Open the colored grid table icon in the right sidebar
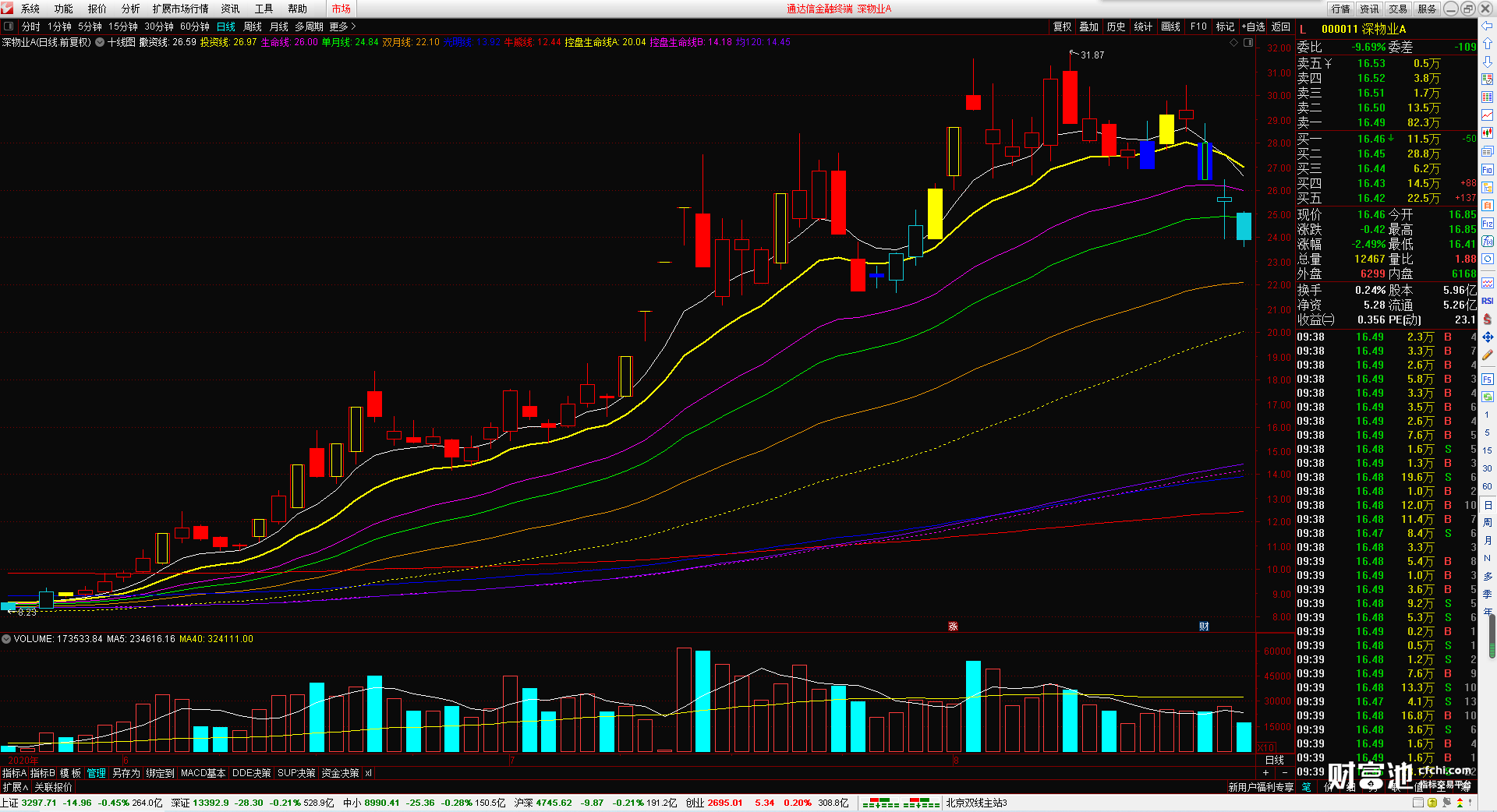 click(x=1487, y=97)
